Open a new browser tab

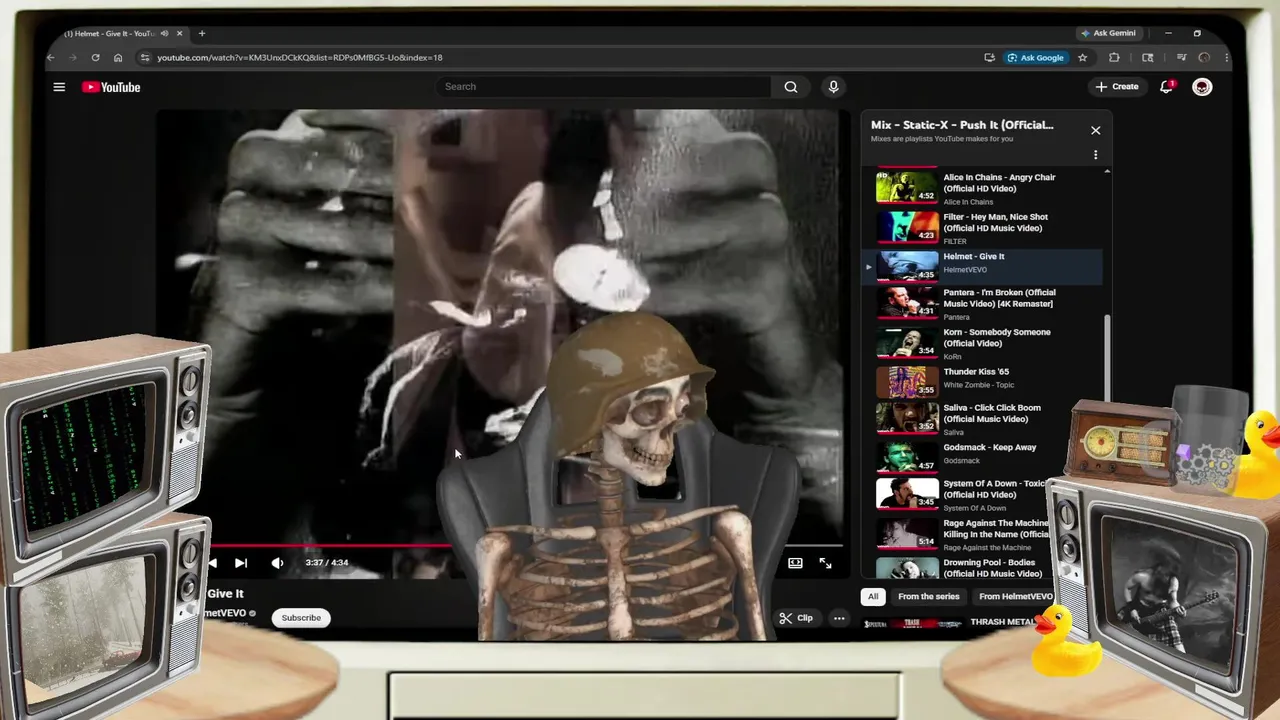point(201,33)
